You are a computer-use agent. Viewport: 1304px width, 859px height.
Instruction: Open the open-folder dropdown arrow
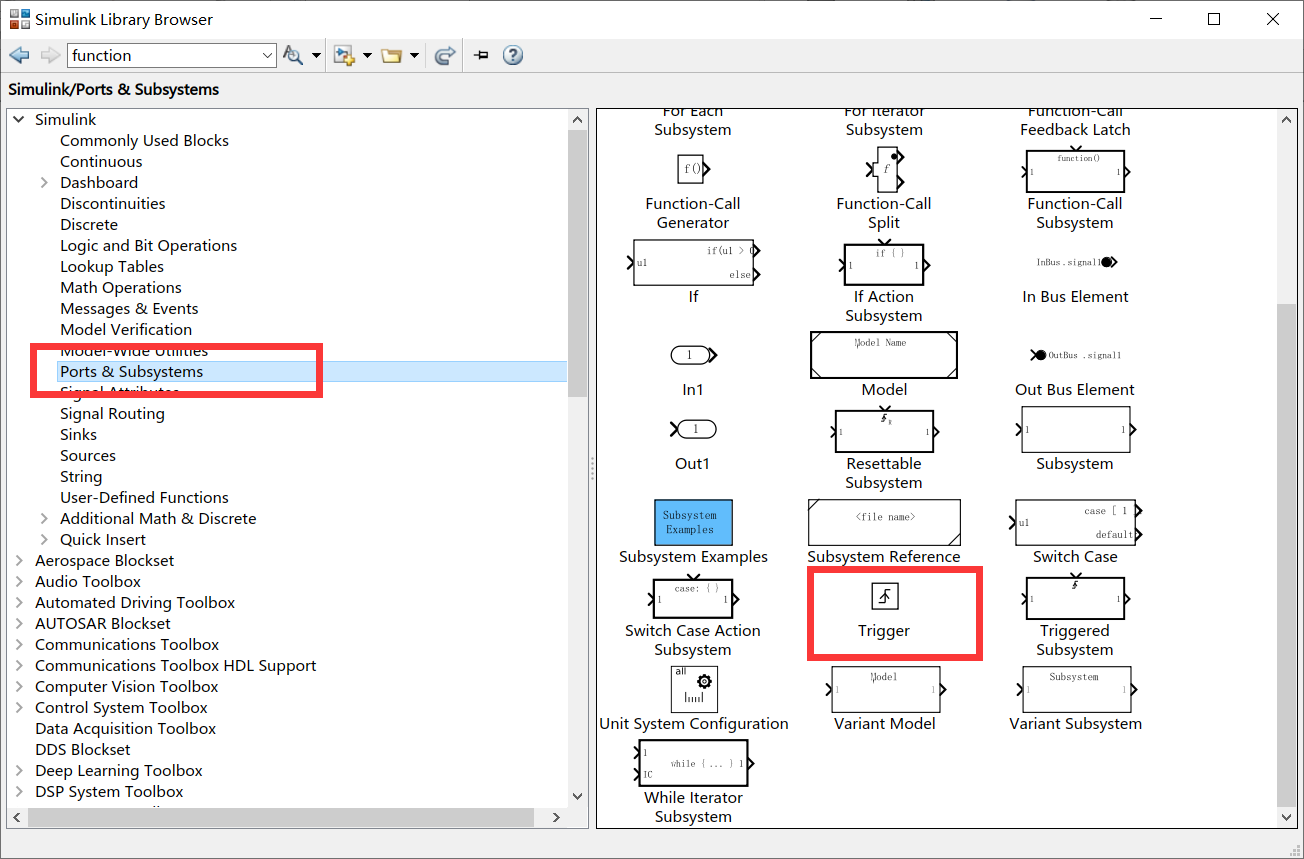click(413, 56)
